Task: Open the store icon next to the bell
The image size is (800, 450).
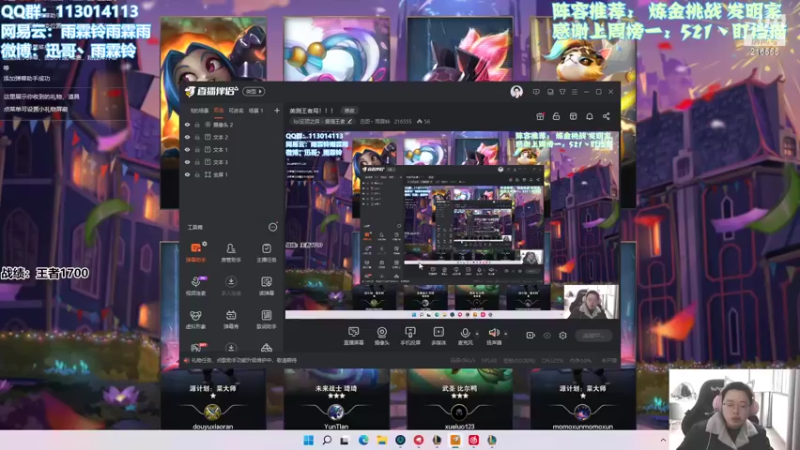Action: (573, 116)
